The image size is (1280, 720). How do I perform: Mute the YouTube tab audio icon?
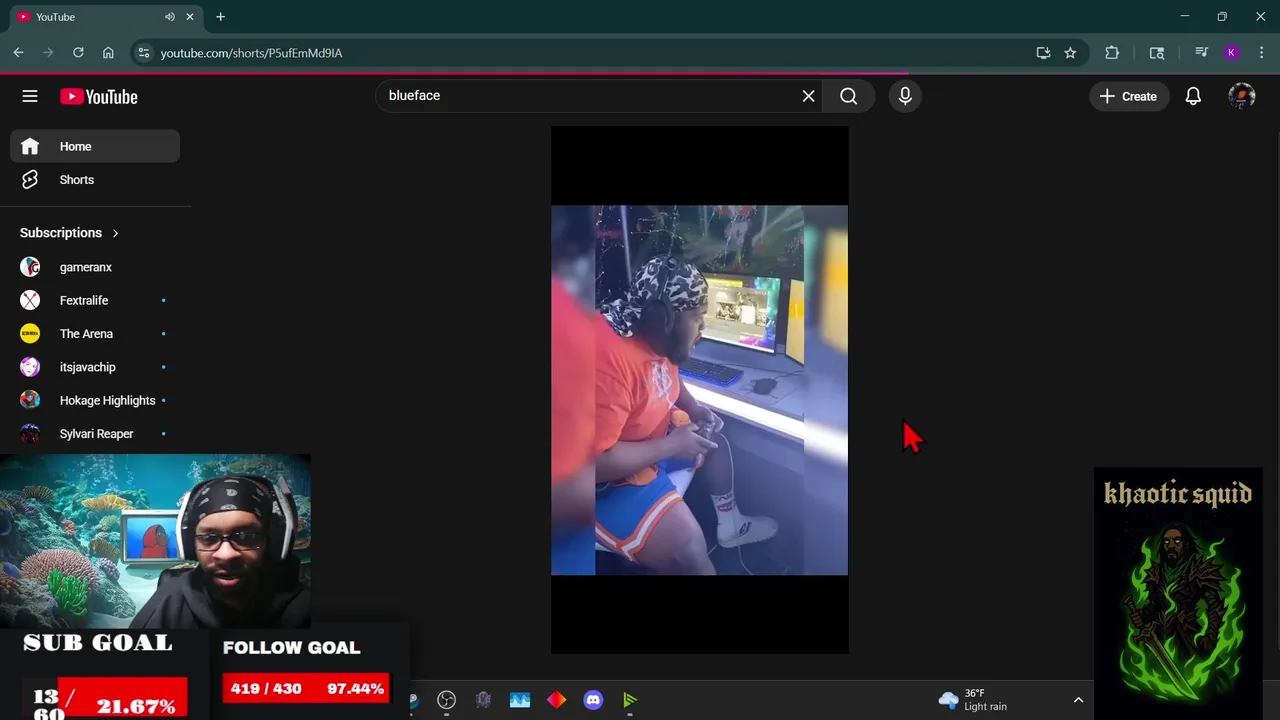point(170,17)
